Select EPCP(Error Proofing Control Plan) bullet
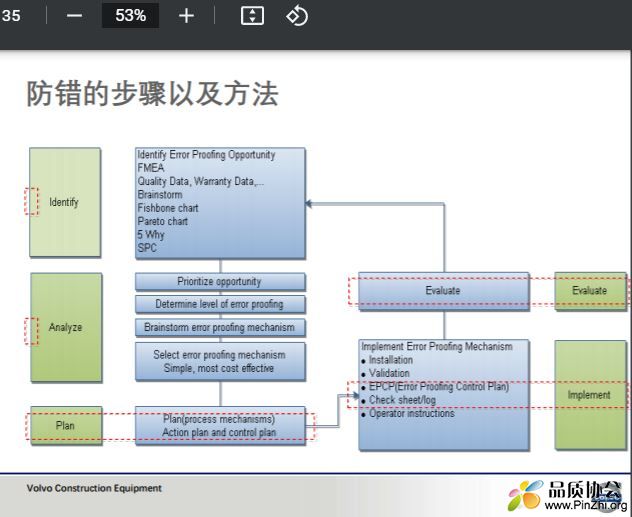The height and width of the screenshot is (517, 632). pyautogui.click(x=435, y=387)
